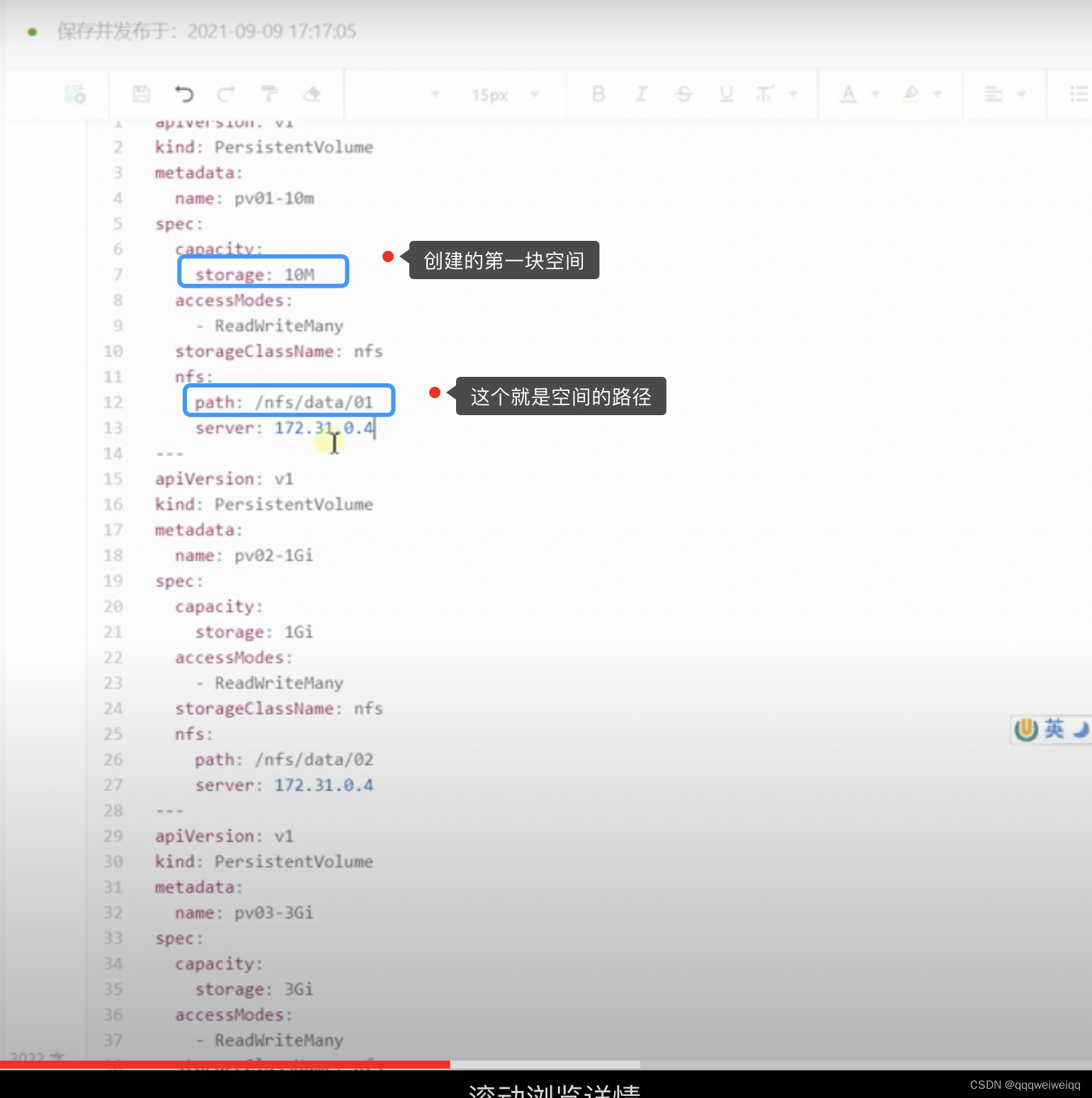Click the text alignment icon
Image resolution: width=1092 pixels, height=1098 pixels.
point(994,94)
